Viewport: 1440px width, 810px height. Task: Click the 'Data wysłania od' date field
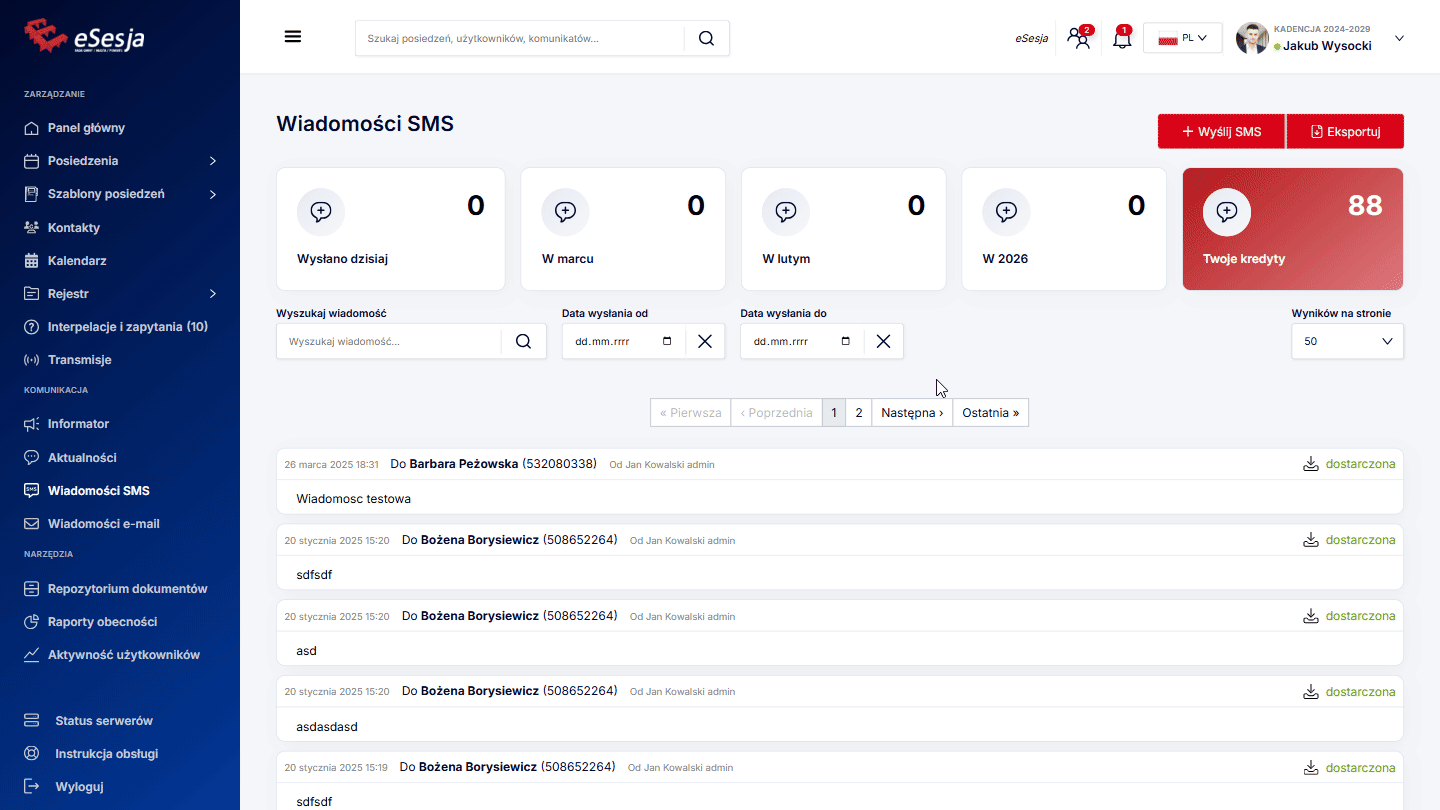[612, 341]
